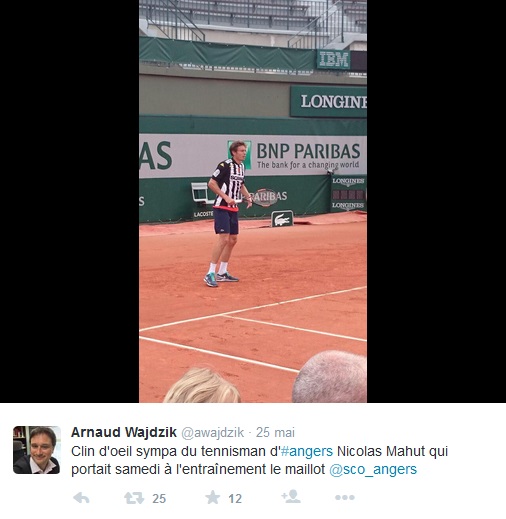View the retweet count of 25
This screenshot has height=519, width=506.
click(x=159, y=499)
